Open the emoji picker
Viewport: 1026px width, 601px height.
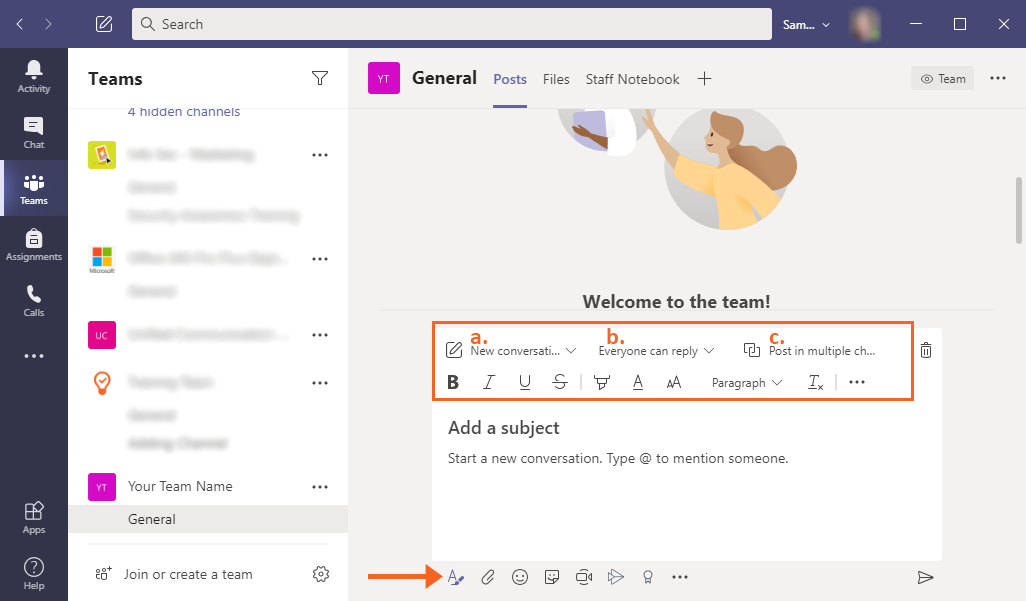520,577
